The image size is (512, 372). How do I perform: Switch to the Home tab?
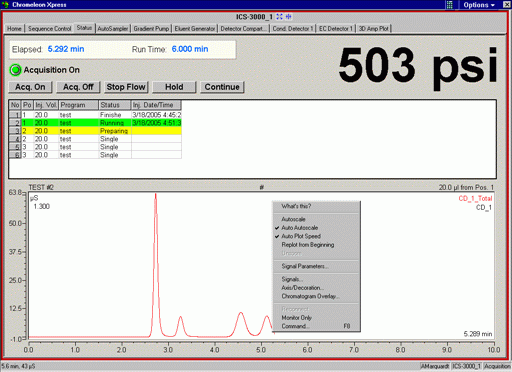(x=14, y=29)
